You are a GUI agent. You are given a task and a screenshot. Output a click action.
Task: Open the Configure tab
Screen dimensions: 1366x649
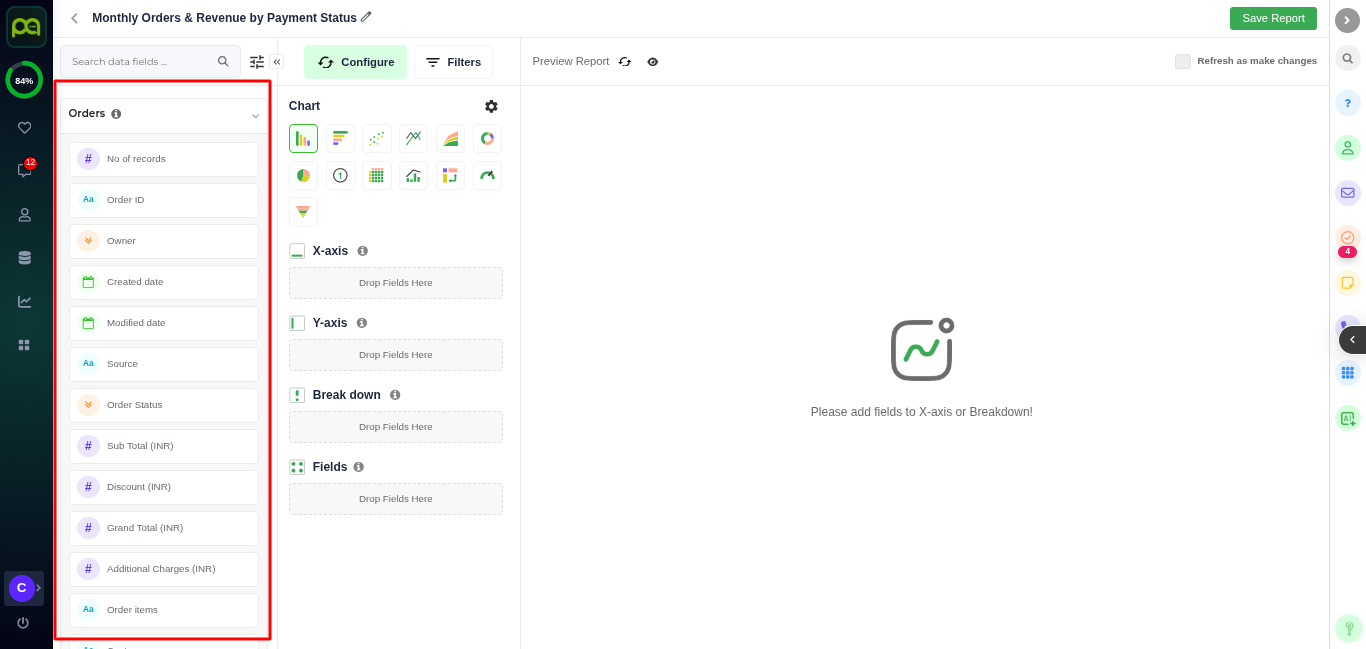pos(355,62)
